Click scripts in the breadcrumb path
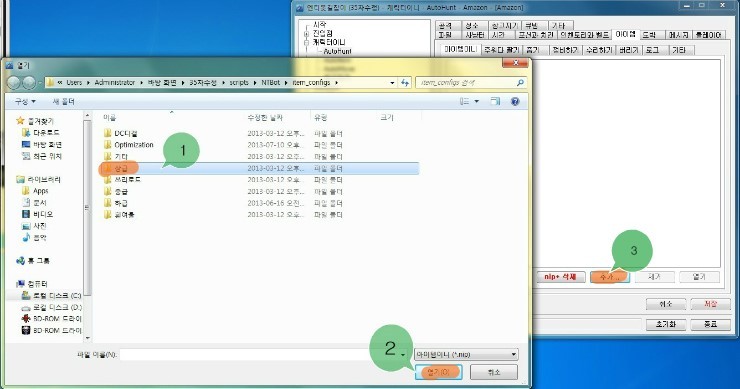This screenshot has width=740, height=389. [239, 83]
